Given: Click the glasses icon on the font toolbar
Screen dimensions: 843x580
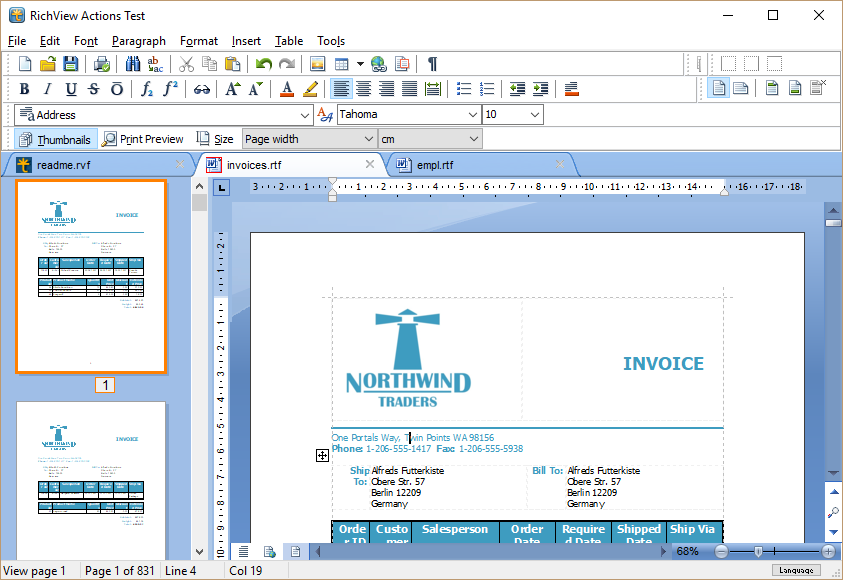Looking at the screenshot, I should tap(202, 89).
